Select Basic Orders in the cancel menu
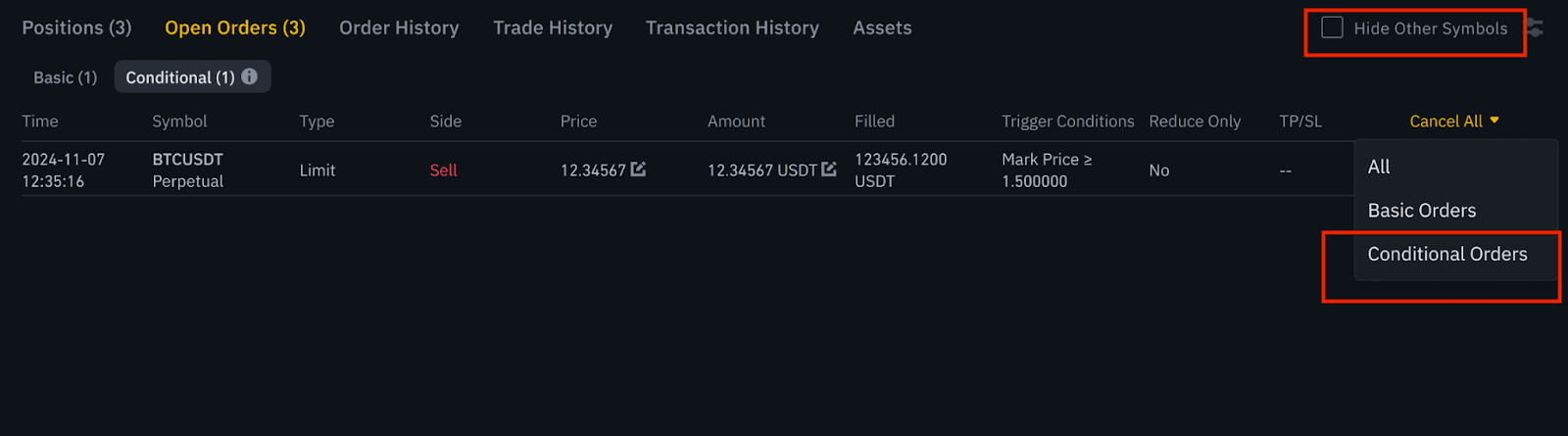1568x436 pixels. click(1421, 211)
